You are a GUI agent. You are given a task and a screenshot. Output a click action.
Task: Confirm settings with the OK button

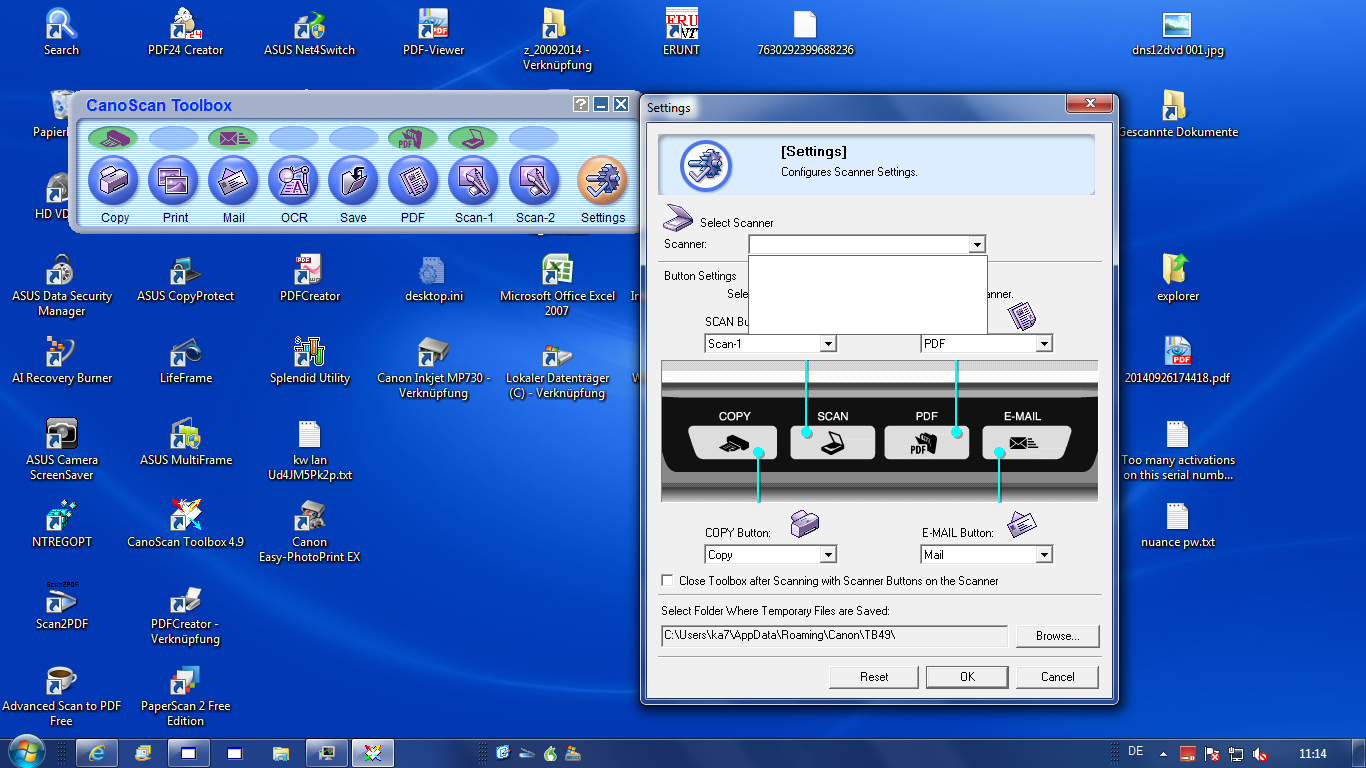pyautogui.click(x=967, y=677)
